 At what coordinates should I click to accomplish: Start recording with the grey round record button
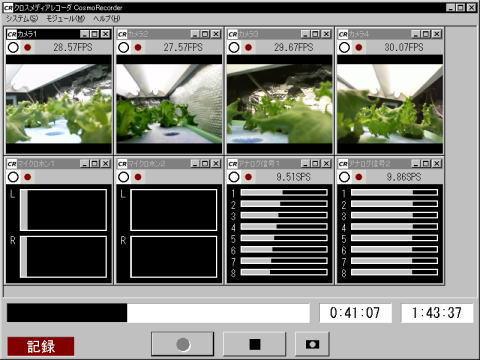[x=183, y=344]
